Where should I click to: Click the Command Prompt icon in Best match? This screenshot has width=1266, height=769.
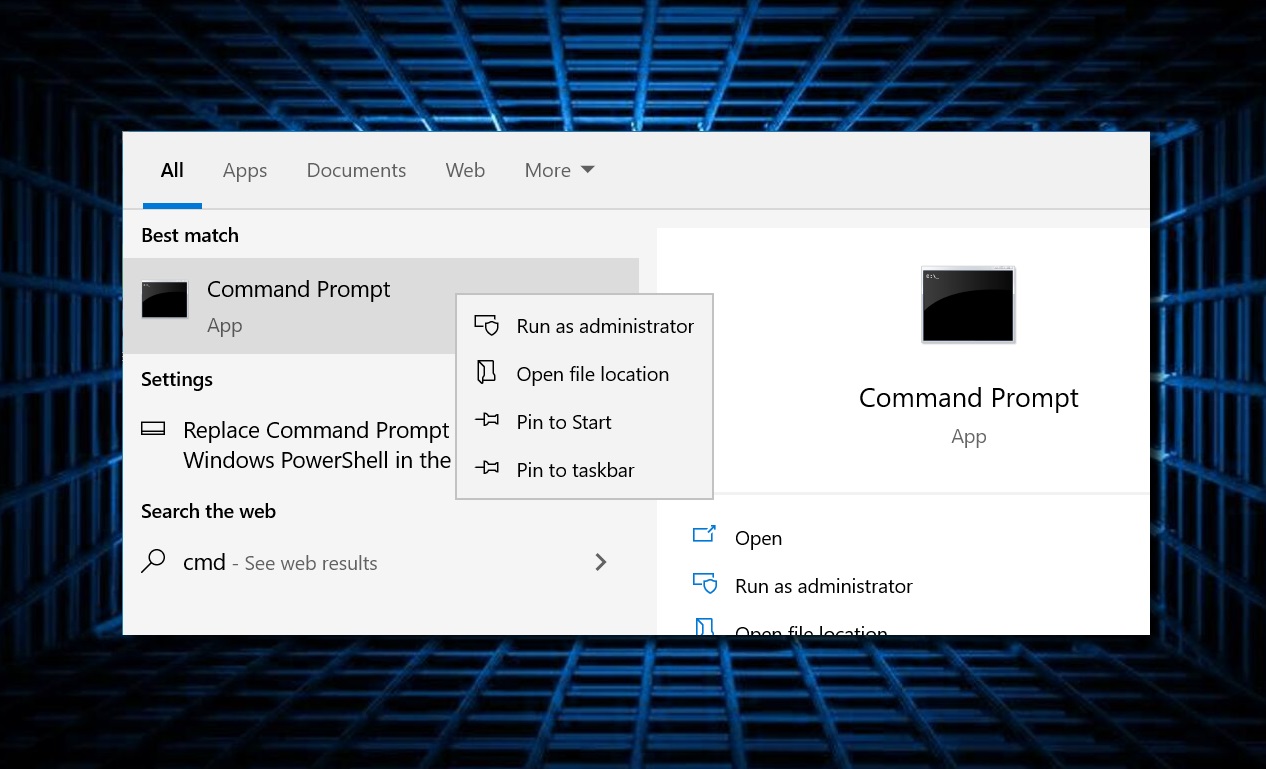(x=165, y=300)
